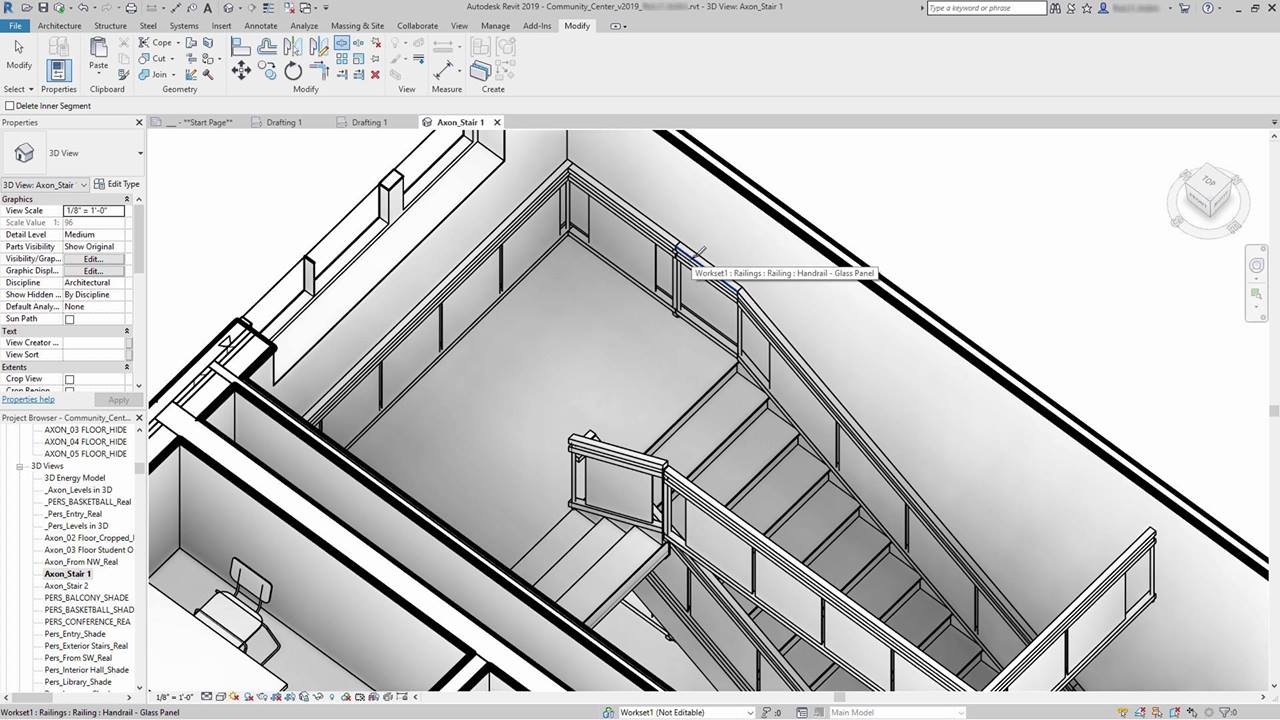1280x720 pixels.
Task: Collapse the Graphics properties group
Action: coord(127,199)
